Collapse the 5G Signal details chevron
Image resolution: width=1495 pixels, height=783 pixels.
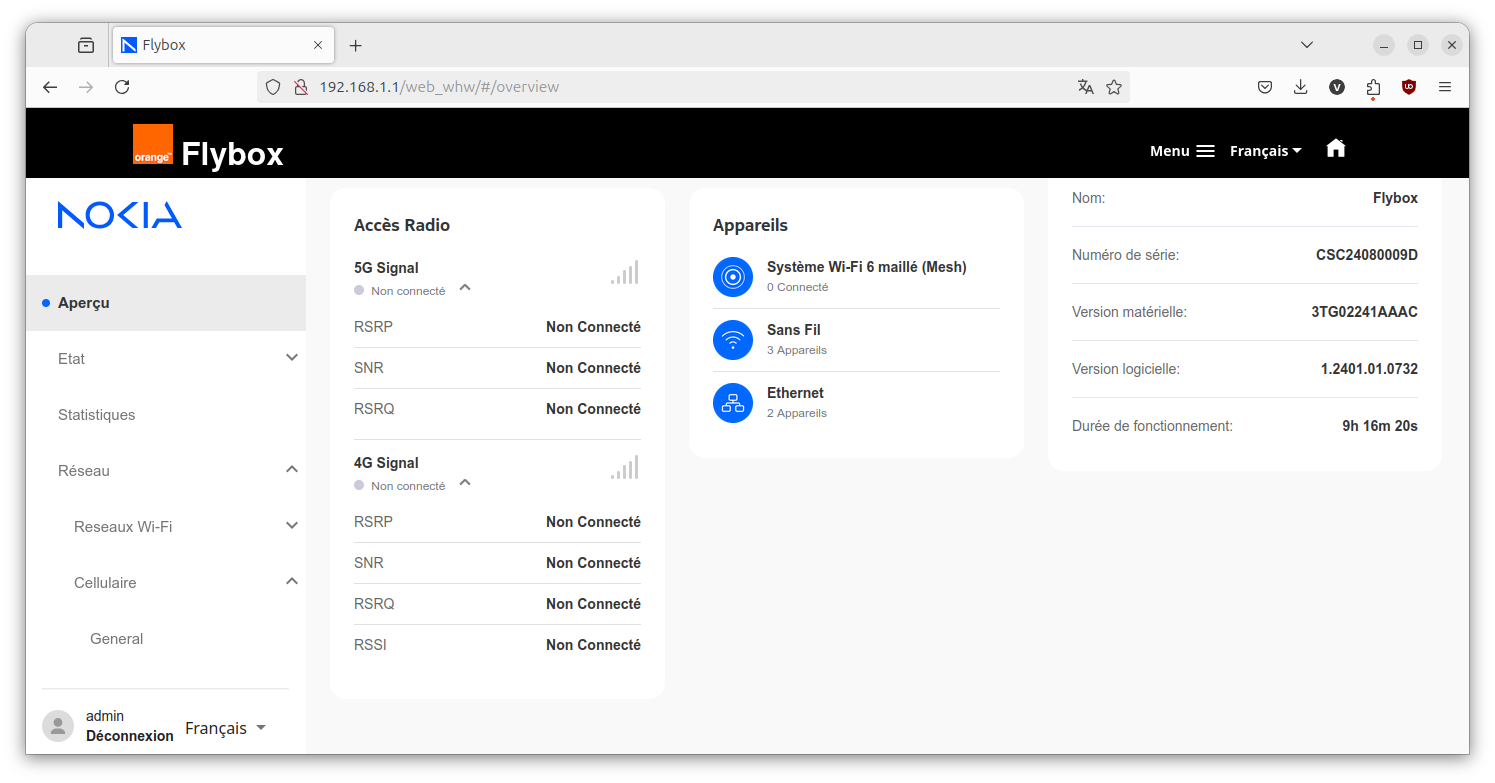click(x=465, y=288)
